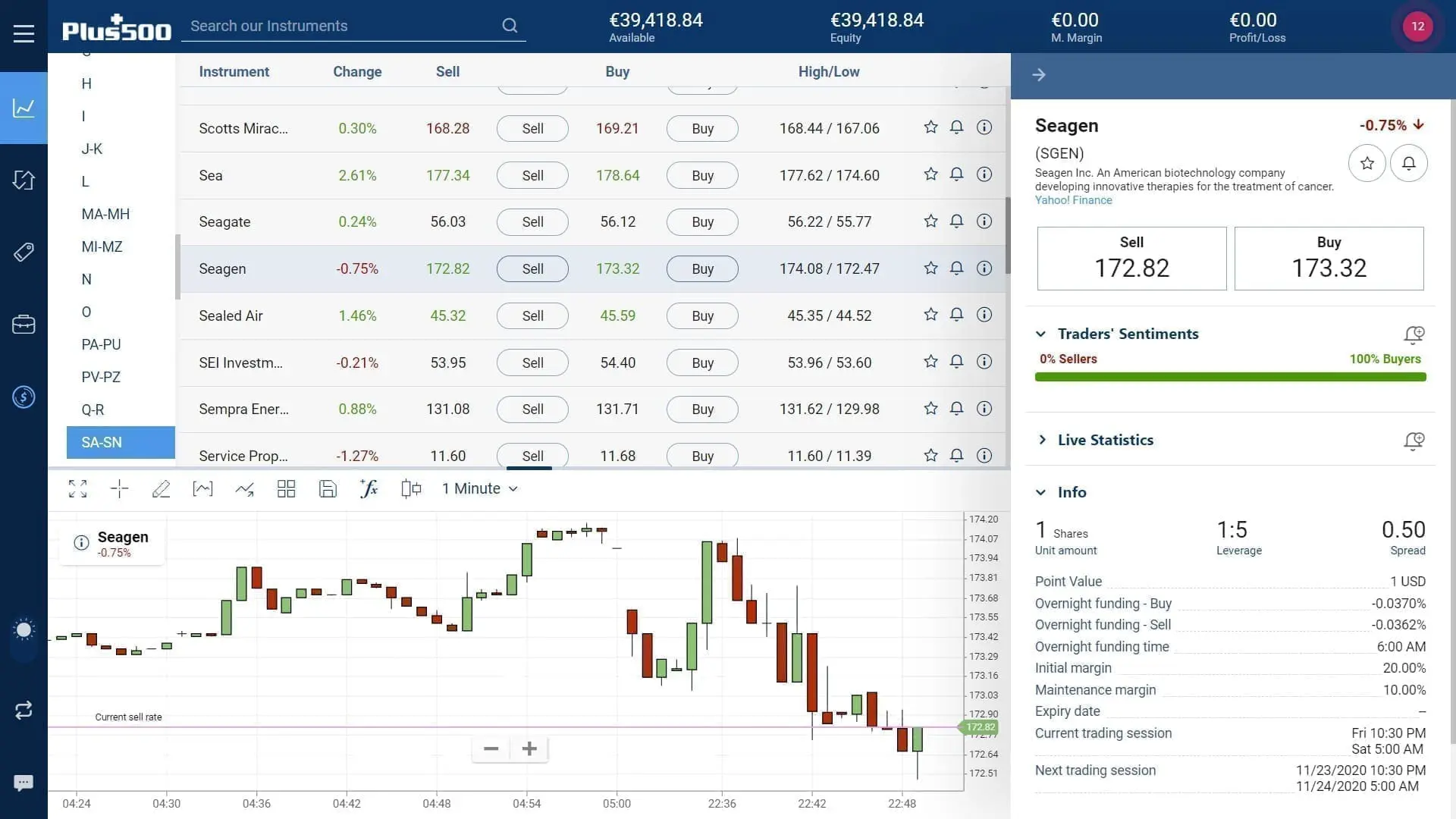Screen dimensions: 1456x819
Task: Zoom out chart with minus button
Action: pos(491,749)
